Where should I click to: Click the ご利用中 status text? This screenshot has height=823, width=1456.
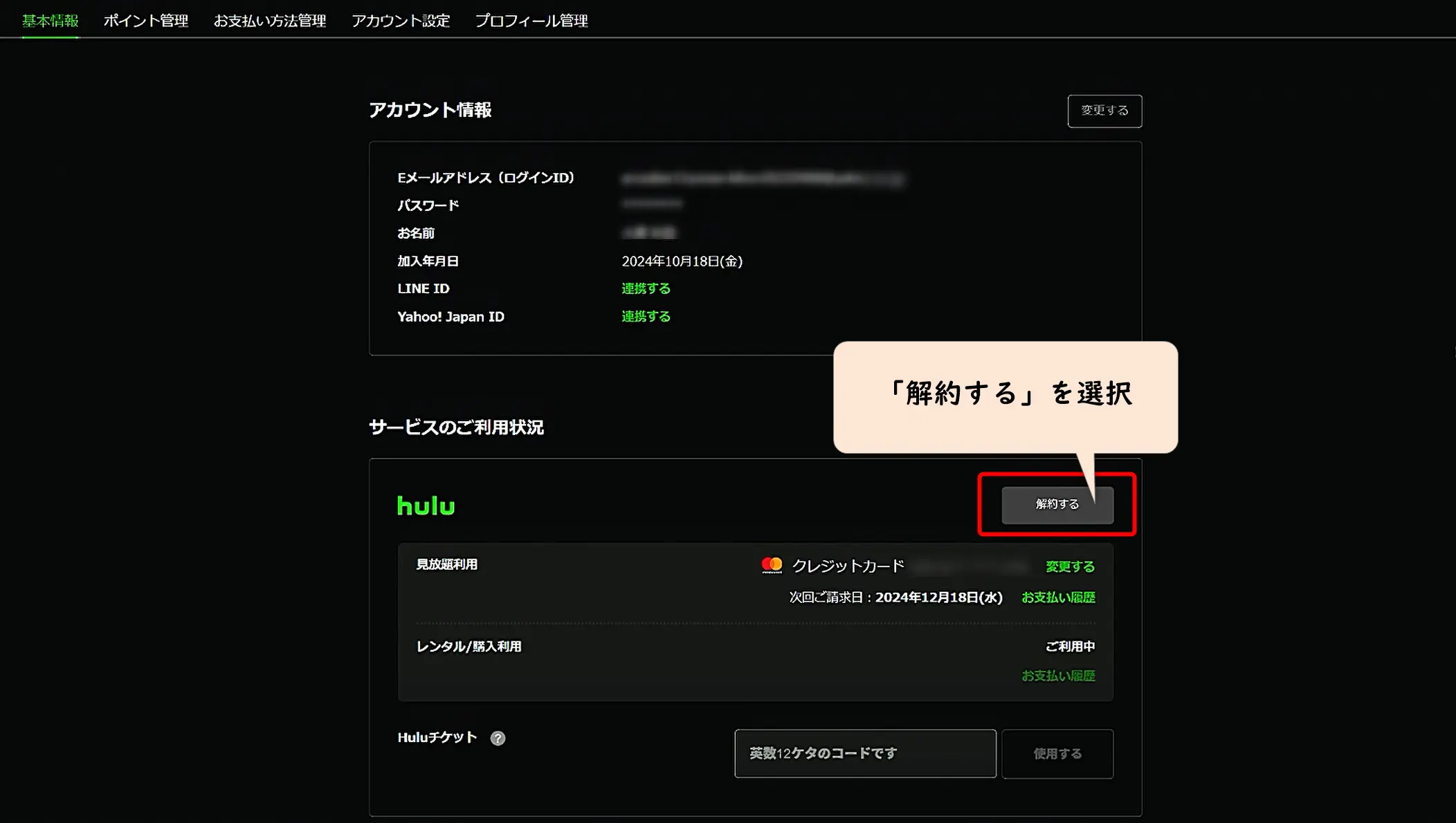[1070, 646]
